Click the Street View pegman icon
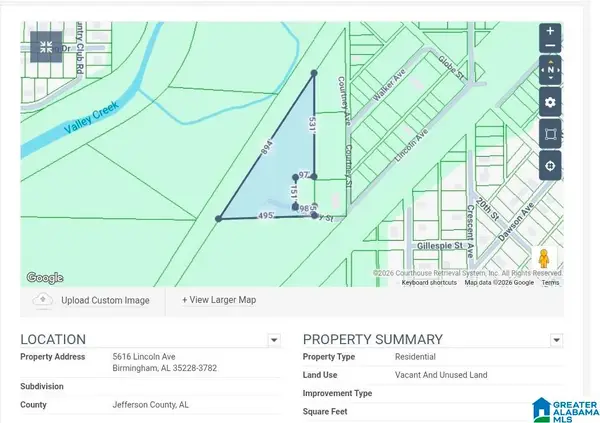This screenshot has width=600, height=423. point(544,260)
